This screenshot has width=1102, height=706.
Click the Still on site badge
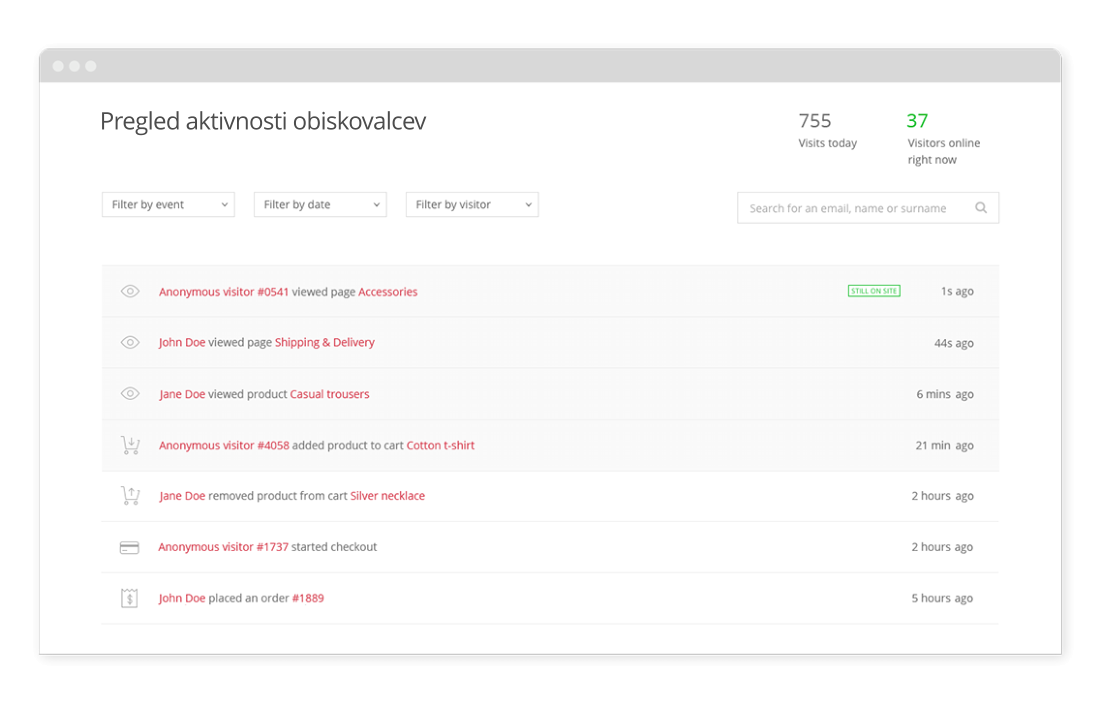[x=874, y=291]
